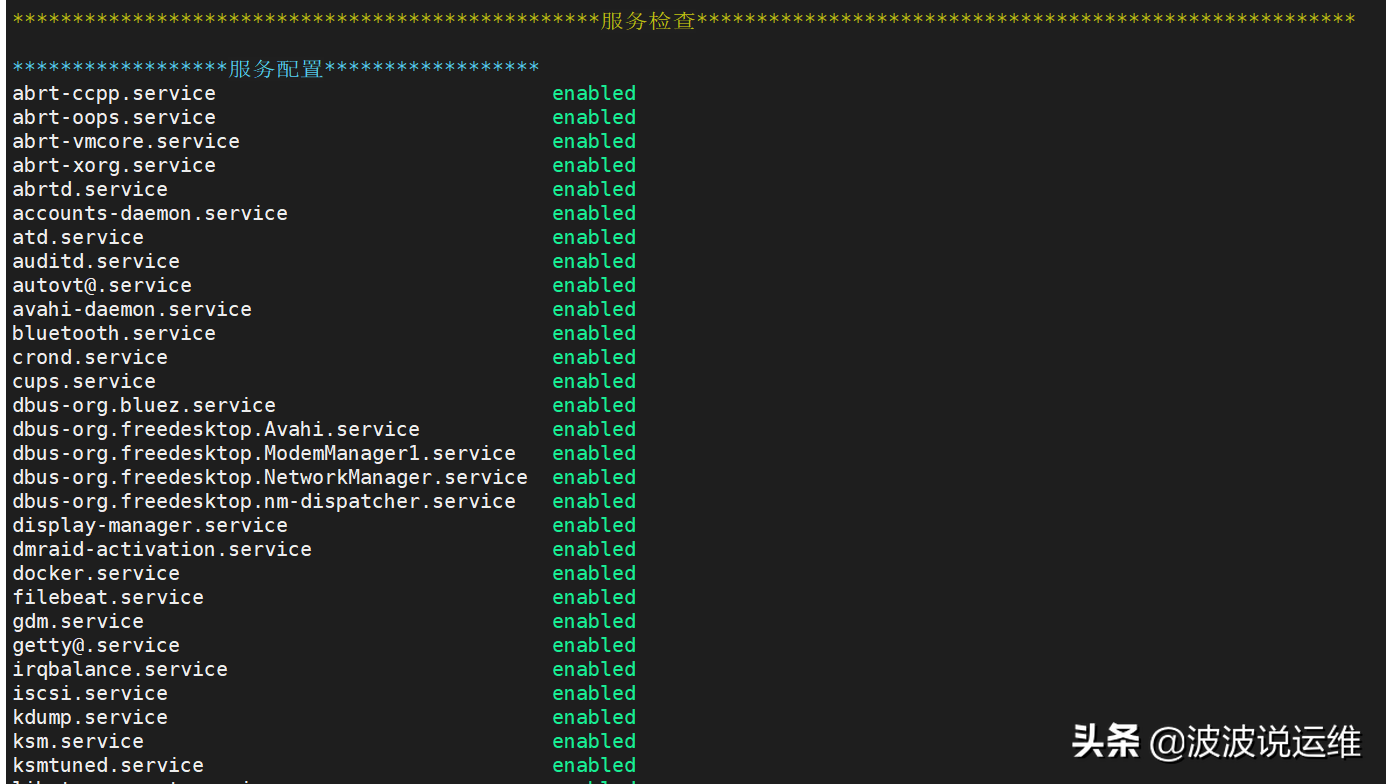The width and height of the screenshot is (1386, 784).
Task: Click enabled status beside filebeat.service
Action: click(594, 597)
